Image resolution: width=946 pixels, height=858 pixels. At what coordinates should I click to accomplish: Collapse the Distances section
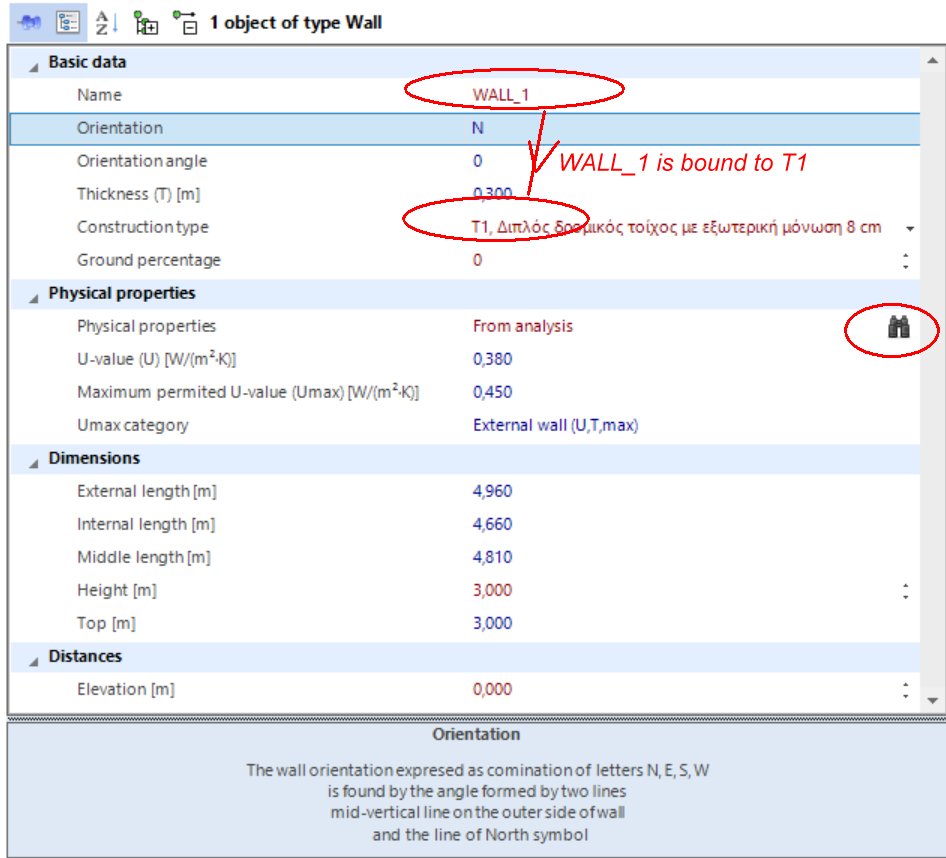[34, 658]
